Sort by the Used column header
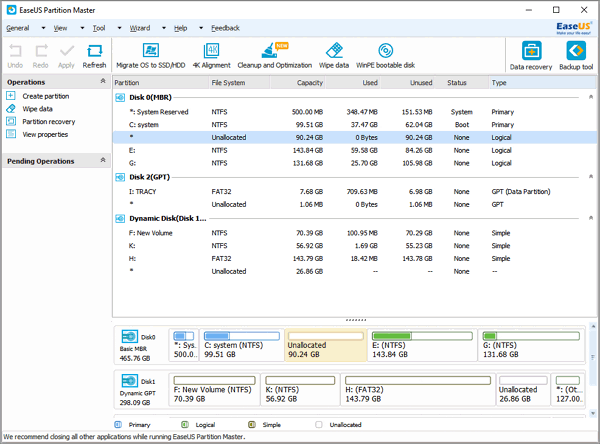 click(353, 83)
